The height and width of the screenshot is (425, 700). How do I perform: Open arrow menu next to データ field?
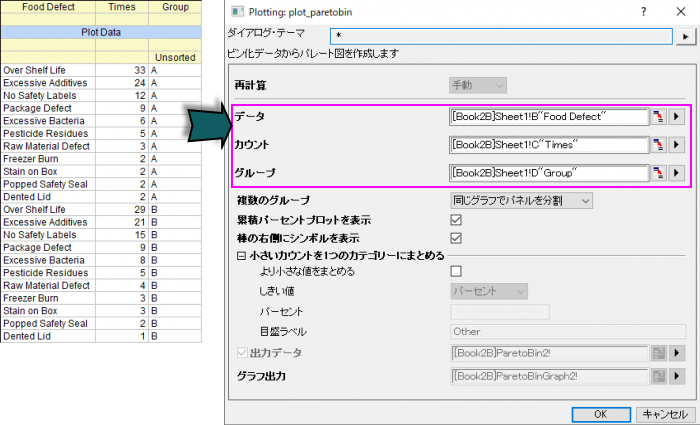point(676,117)
